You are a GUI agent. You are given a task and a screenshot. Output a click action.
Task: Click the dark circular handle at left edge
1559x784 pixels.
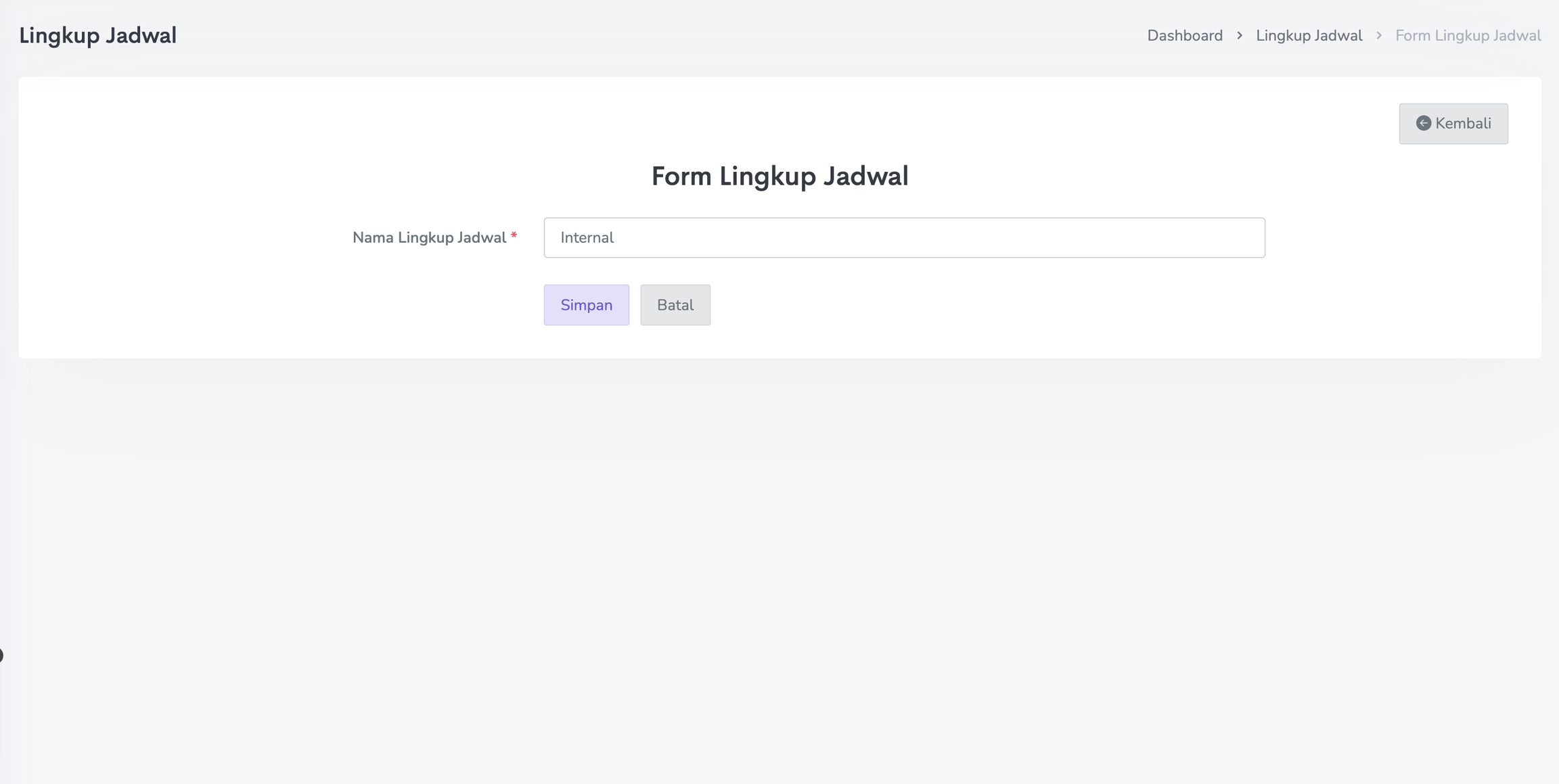[x=1, y=655]
